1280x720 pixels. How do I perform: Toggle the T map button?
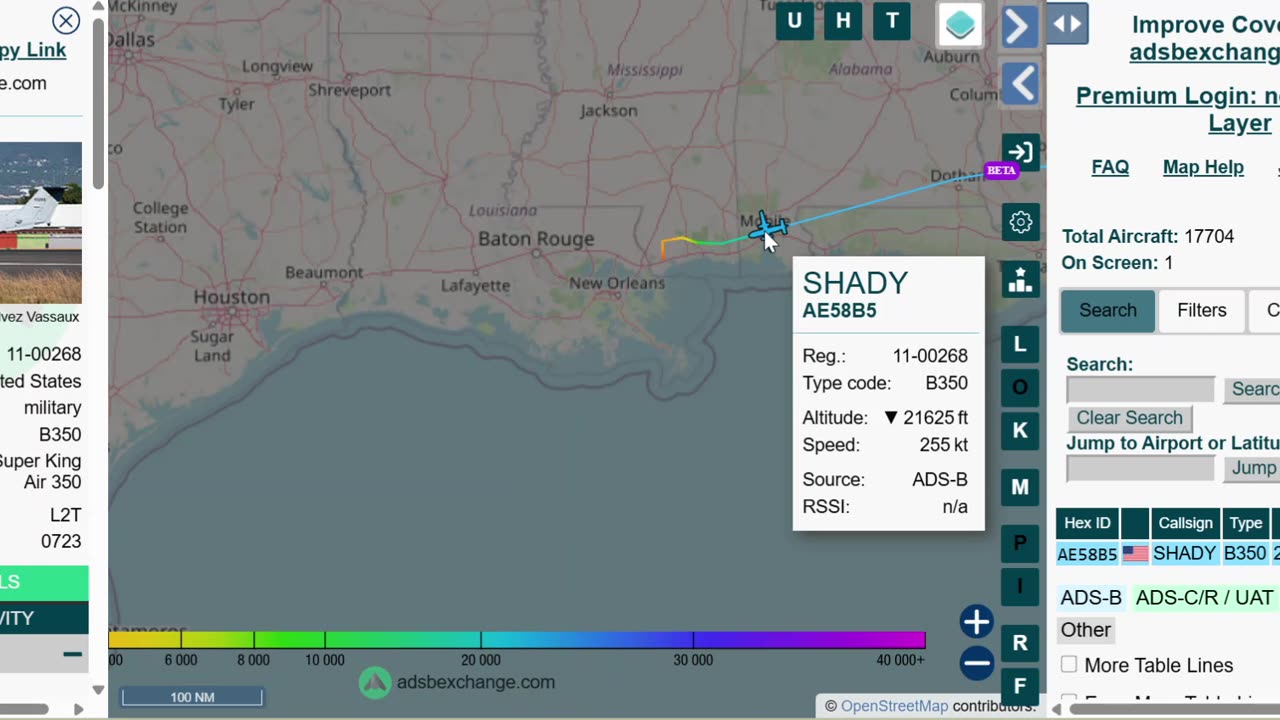[x=892, y=21]
